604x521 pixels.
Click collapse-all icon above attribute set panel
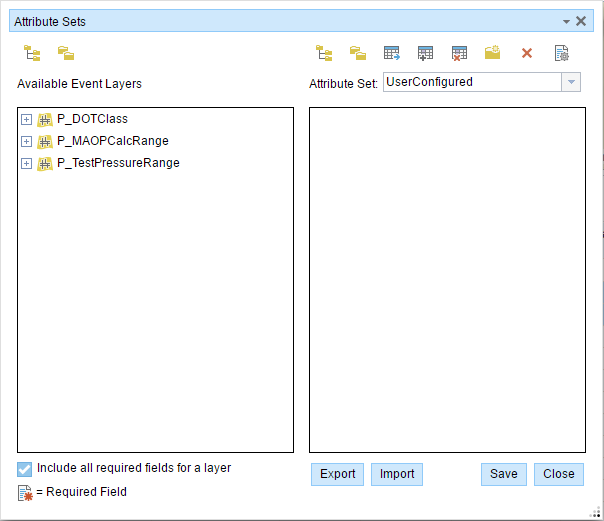[358, 53]
